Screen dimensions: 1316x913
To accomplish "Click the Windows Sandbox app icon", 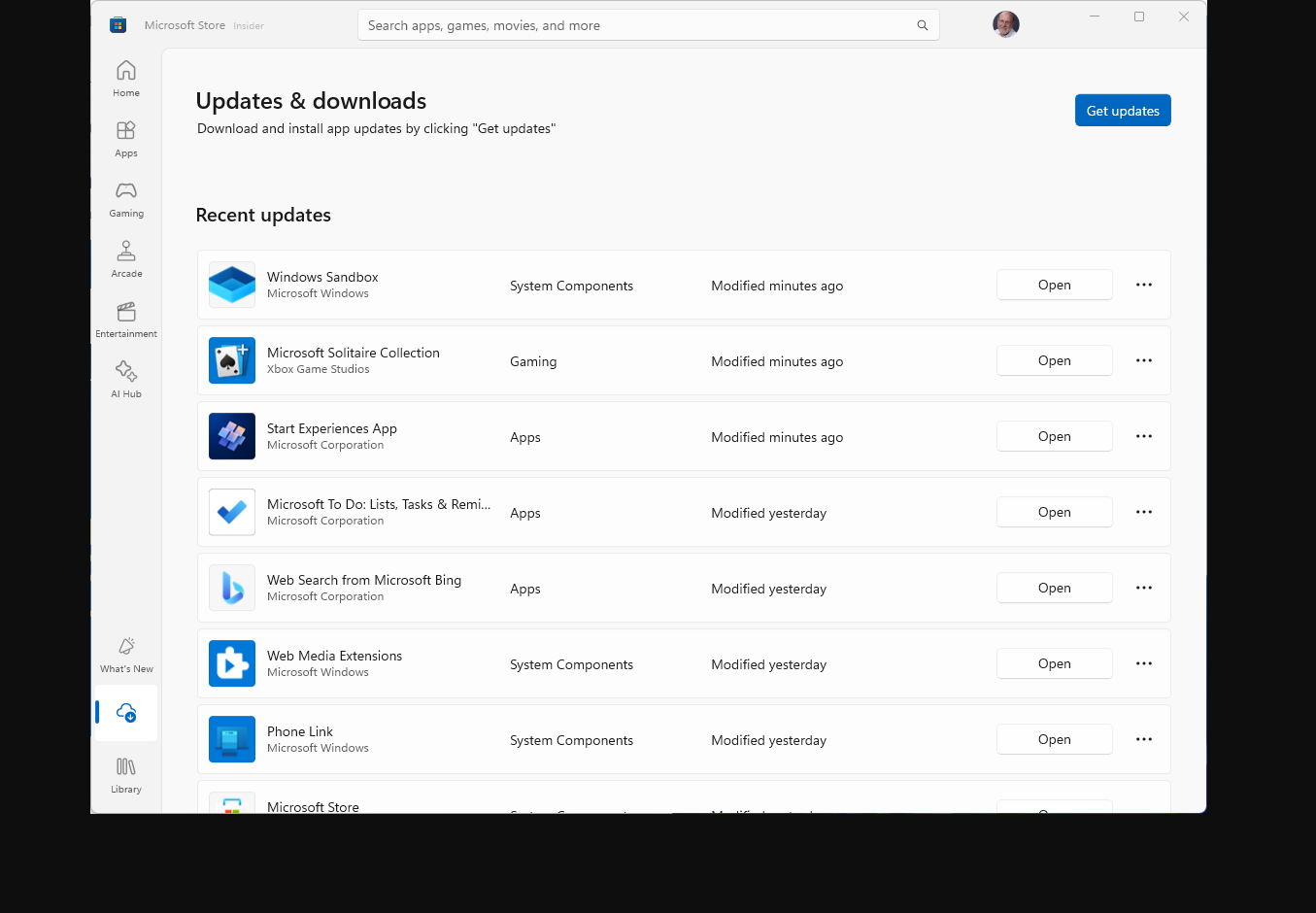I will 231,285.
